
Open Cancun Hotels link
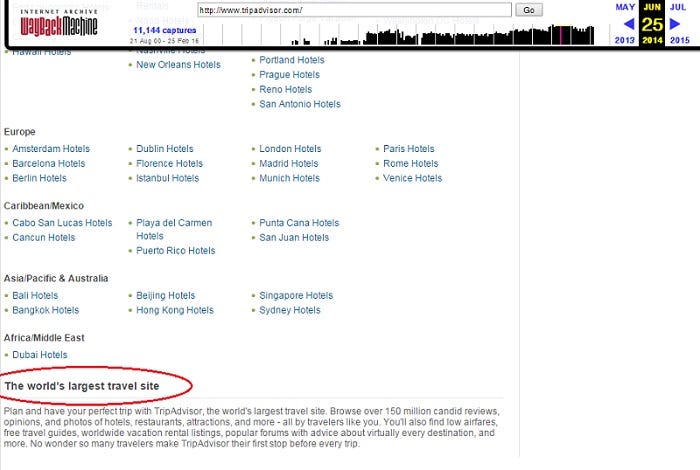tap(44, 237)
